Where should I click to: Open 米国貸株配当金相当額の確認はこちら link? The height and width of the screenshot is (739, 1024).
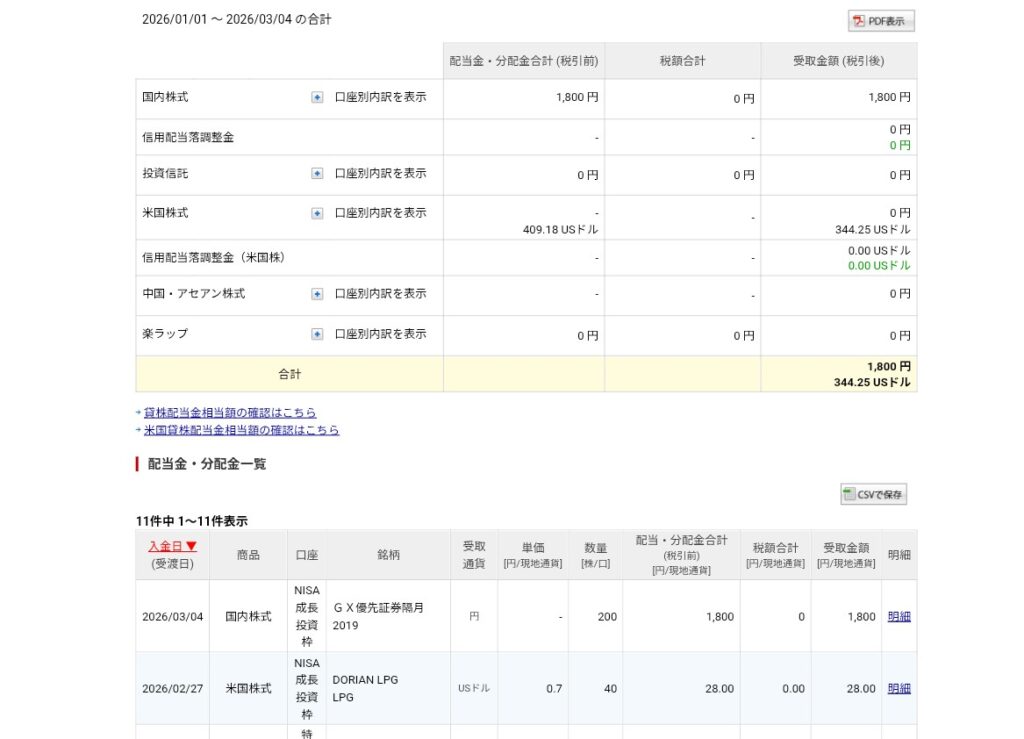pyautogui.click(x=241, y=430)
